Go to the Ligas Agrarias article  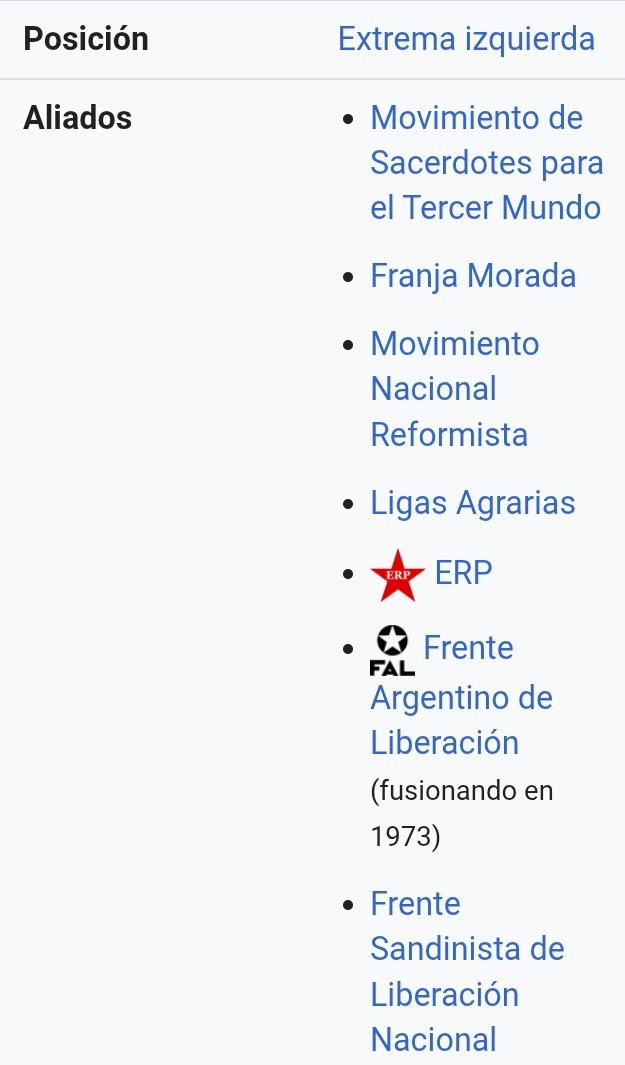pyautogui.click(x=473, y=503)
